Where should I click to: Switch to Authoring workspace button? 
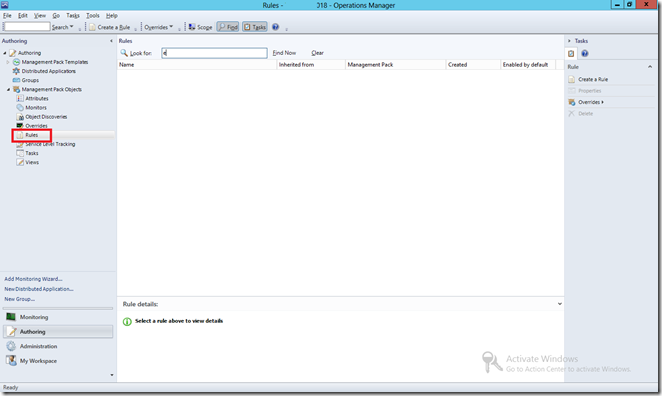click(58, 332)
